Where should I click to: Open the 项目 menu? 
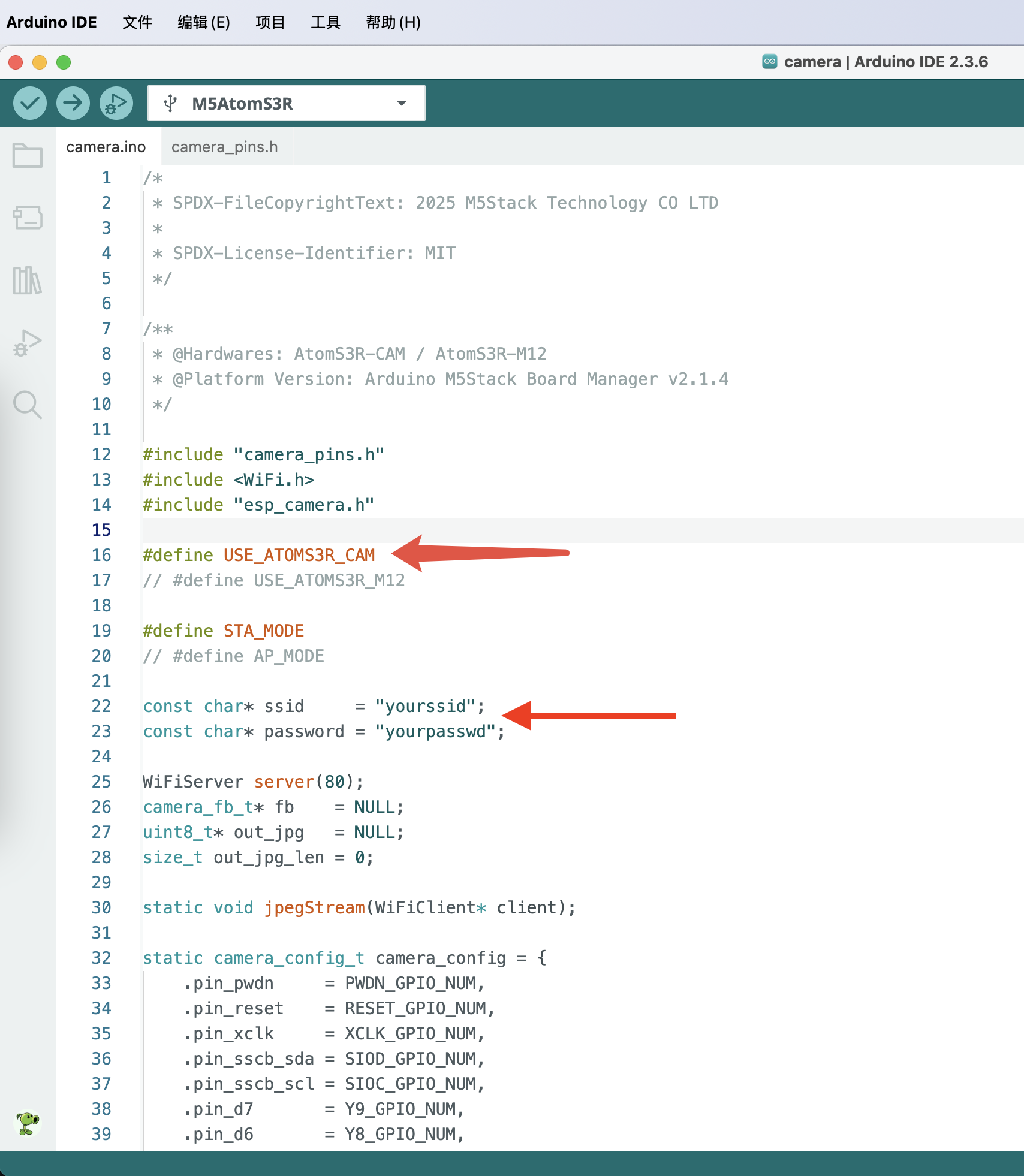(x=270, y=22)
